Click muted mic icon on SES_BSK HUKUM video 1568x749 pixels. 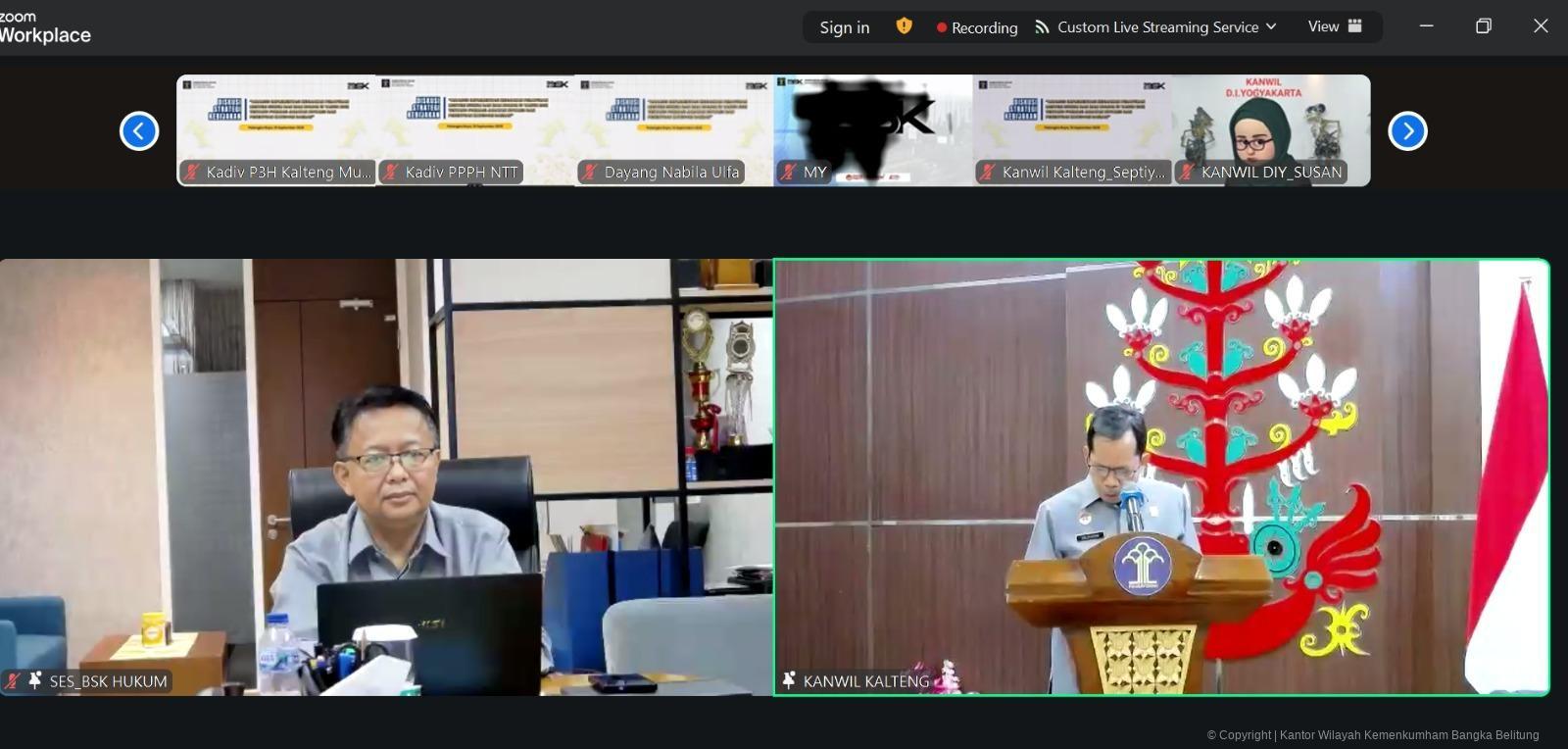[13, 680]
